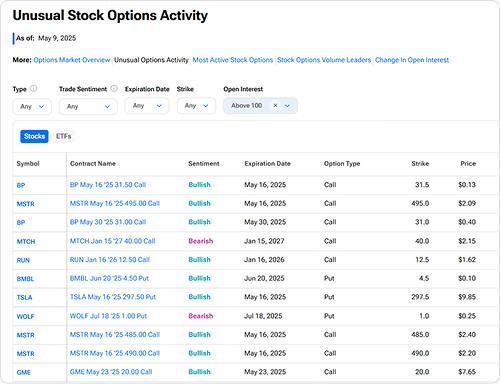Open MSTR May 16 '25 490.00 Call contract
Image resolution: width=500 pixels, height=384 pixels.
[115, 354]
